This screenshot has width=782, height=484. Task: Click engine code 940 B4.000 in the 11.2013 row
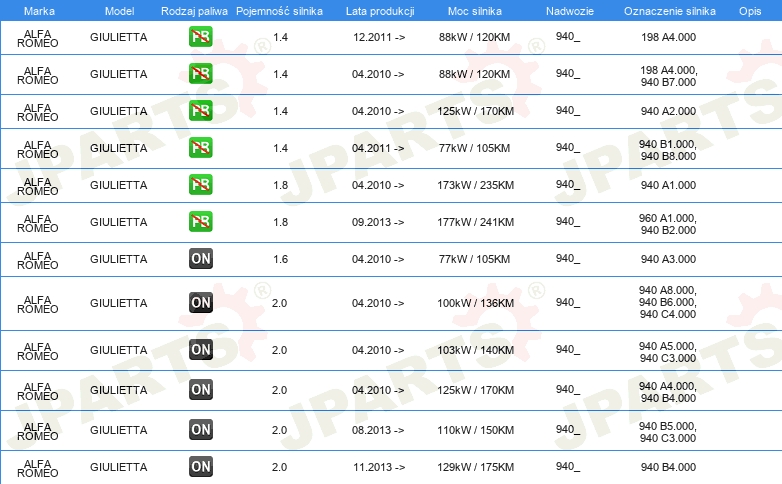(x=668, y=467)
